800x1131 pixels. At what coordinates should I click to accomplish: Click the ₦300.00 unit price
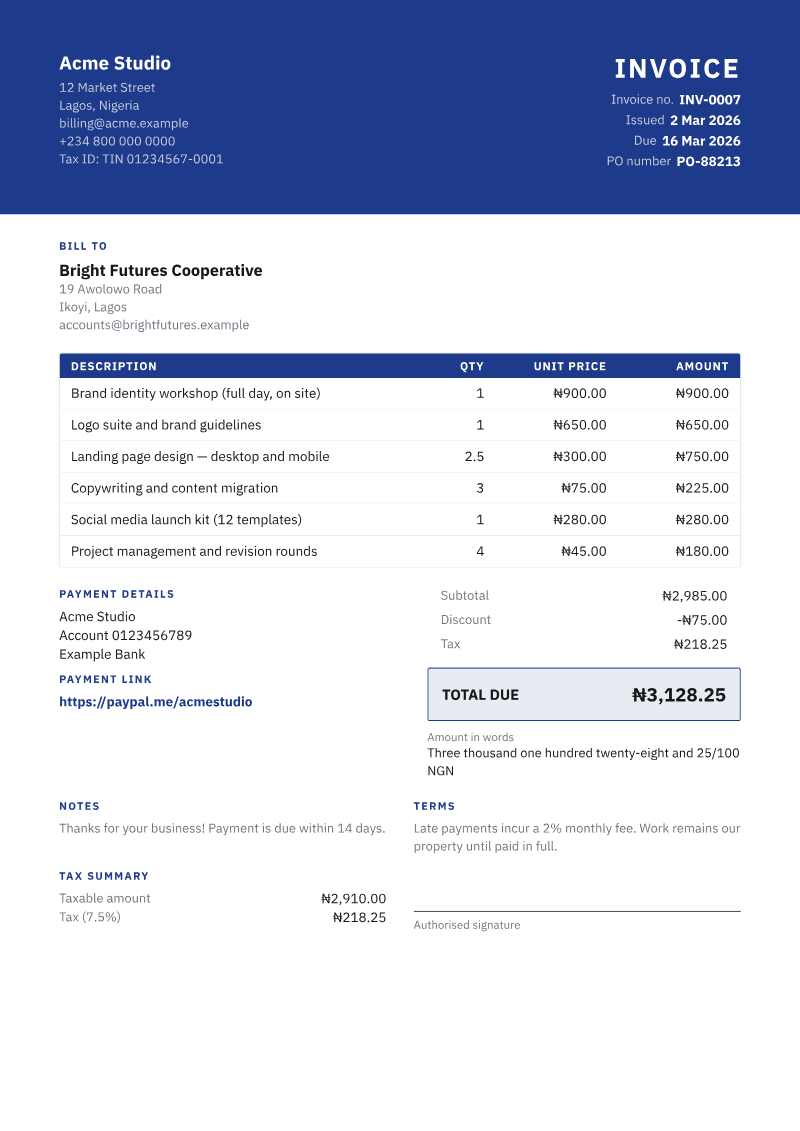(x=580, y=457)
